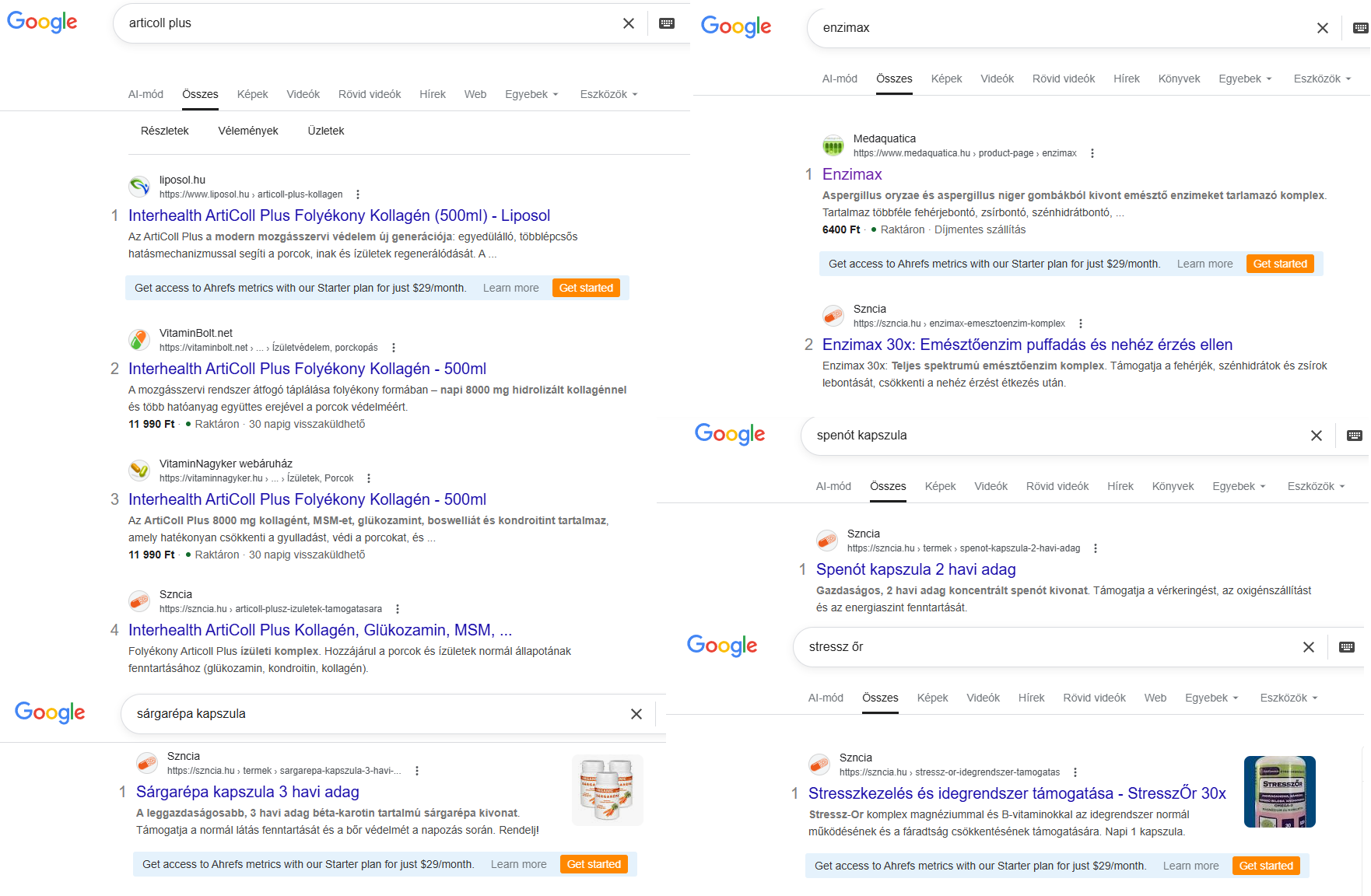The width and height of the screenshot is (1371, 896).
Task: Clear the 'enzimax' search query
Action: point(1322,28)
